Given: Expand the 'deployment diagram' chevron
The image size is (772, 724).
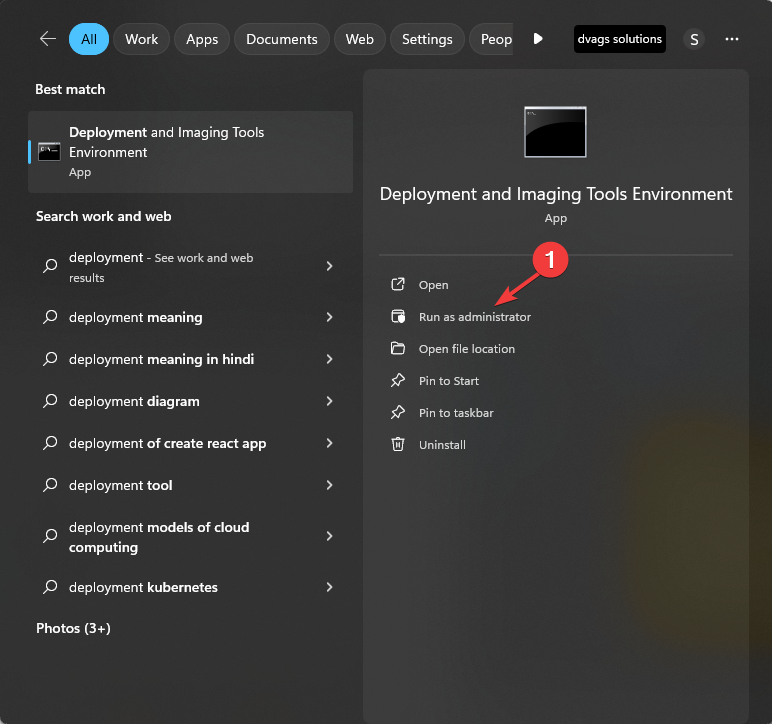Looking at the screenshot, I should 329,401.
